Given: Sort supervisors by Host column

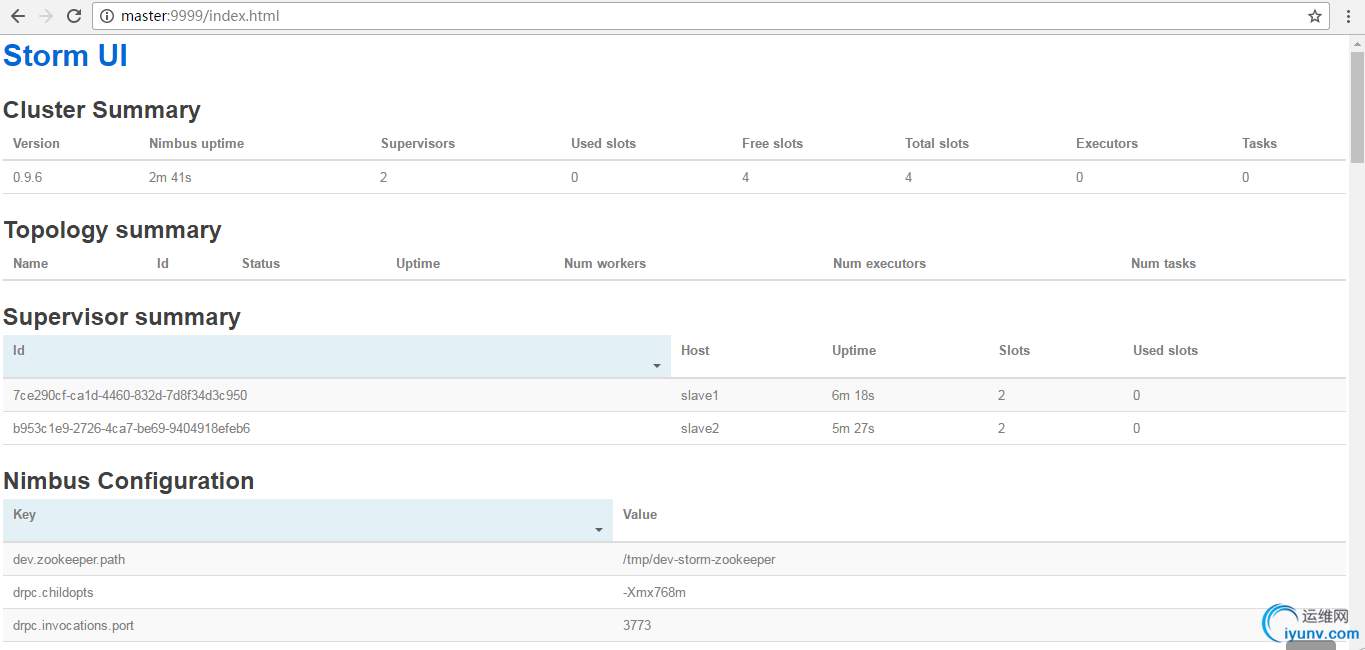Looking at the screenshot, I should pos(695,350).
